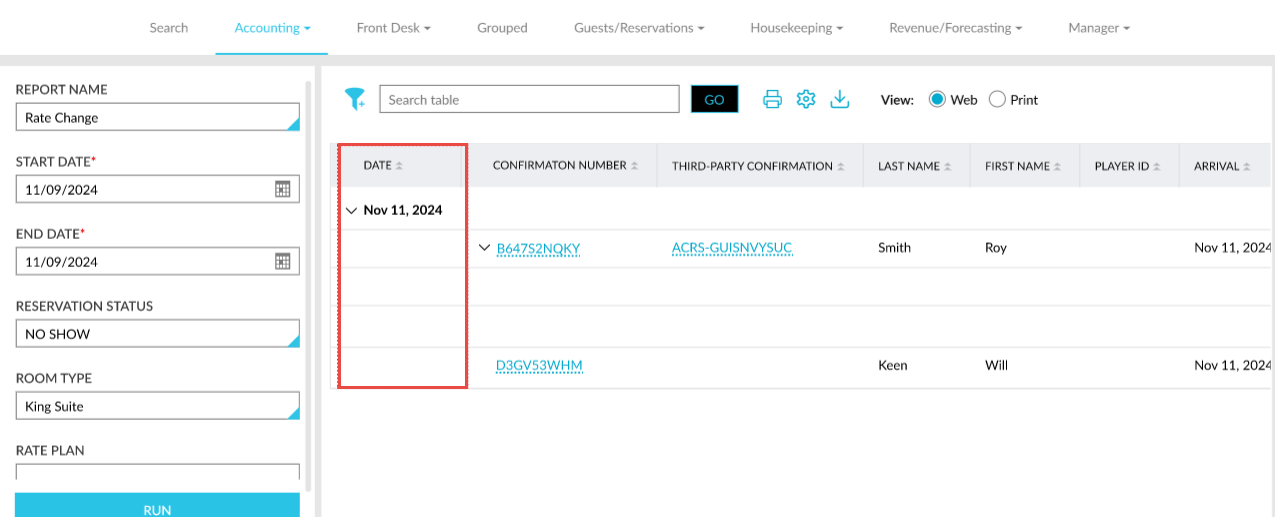Open the Housekeeping menu
This screenshot has height=517, width=1275.
(x=796, y=28)
